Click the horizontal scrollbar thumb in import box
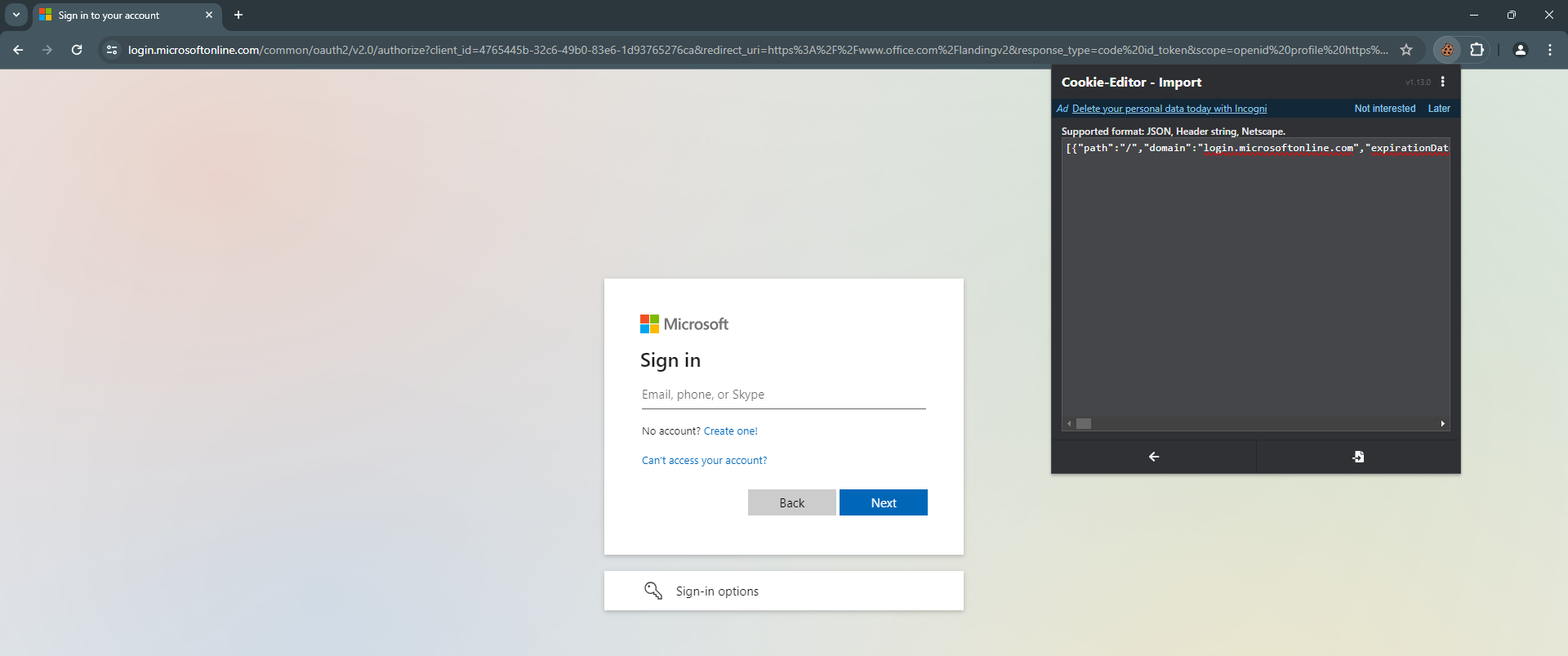 point(1084,423)
